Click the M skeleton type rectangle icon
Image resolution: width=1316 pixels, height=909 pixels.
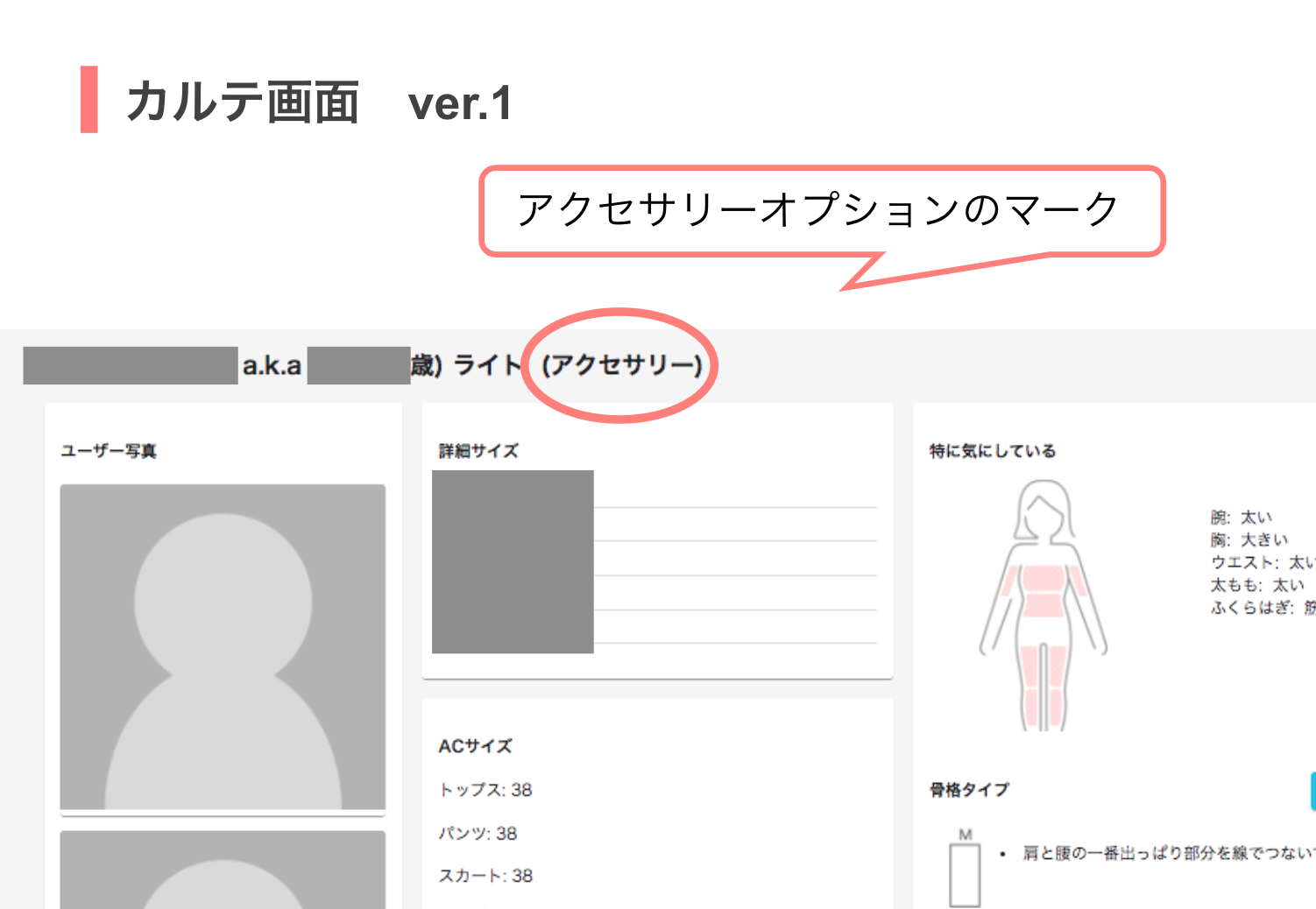[x=965, y=872]
